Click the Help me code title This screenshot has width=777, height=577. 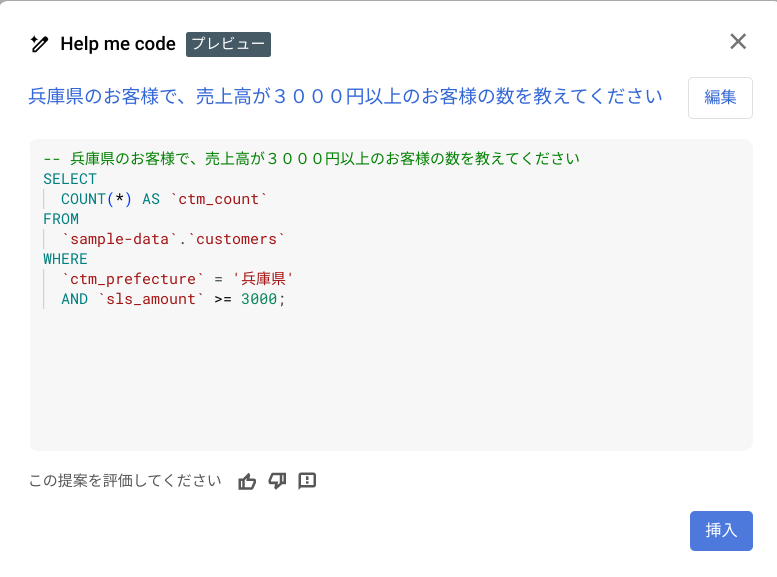(118, 44)
